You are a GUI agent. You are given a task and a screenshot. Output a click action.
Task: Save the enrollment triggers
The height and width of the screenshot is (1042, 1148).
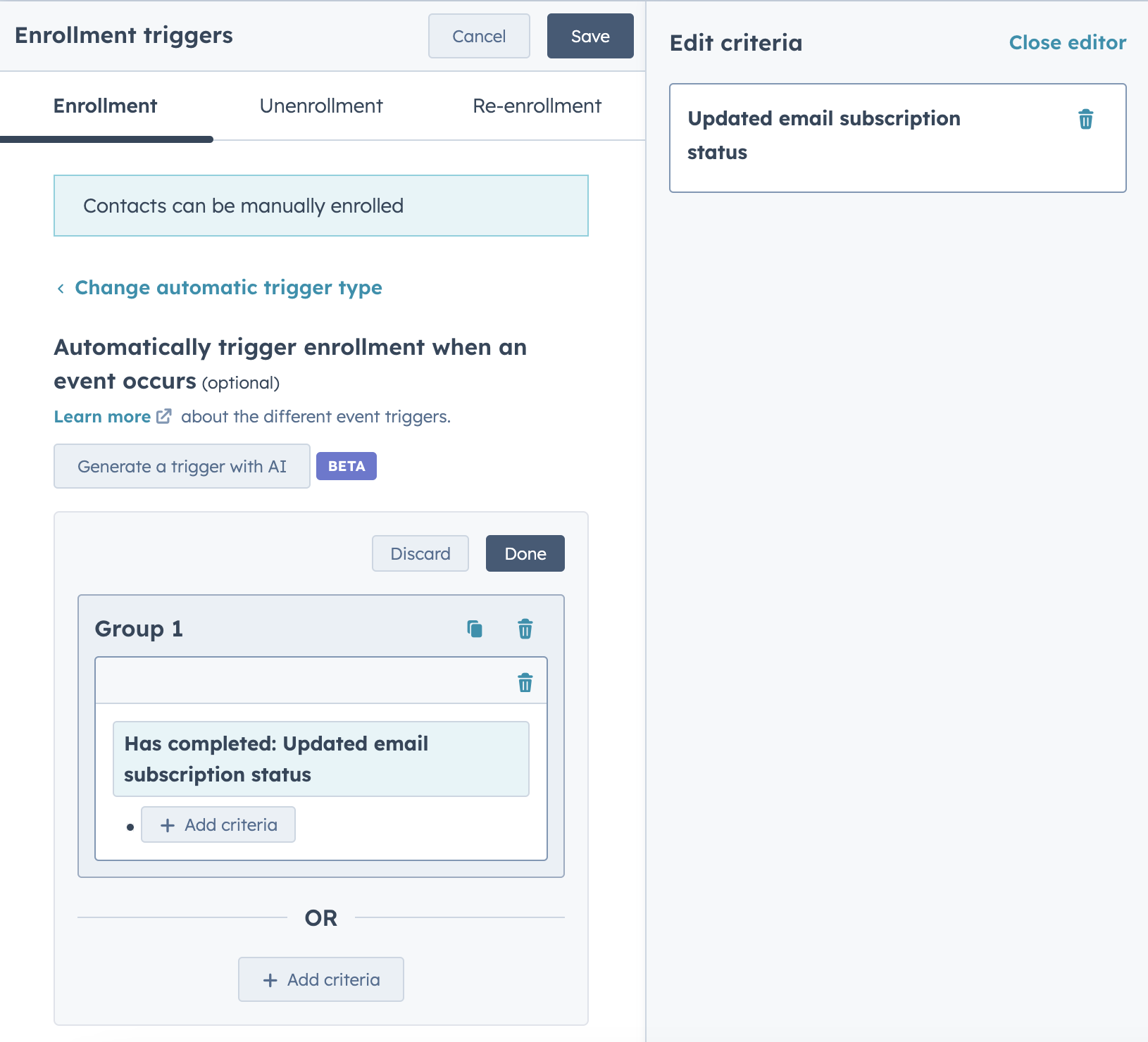point(590,36)
